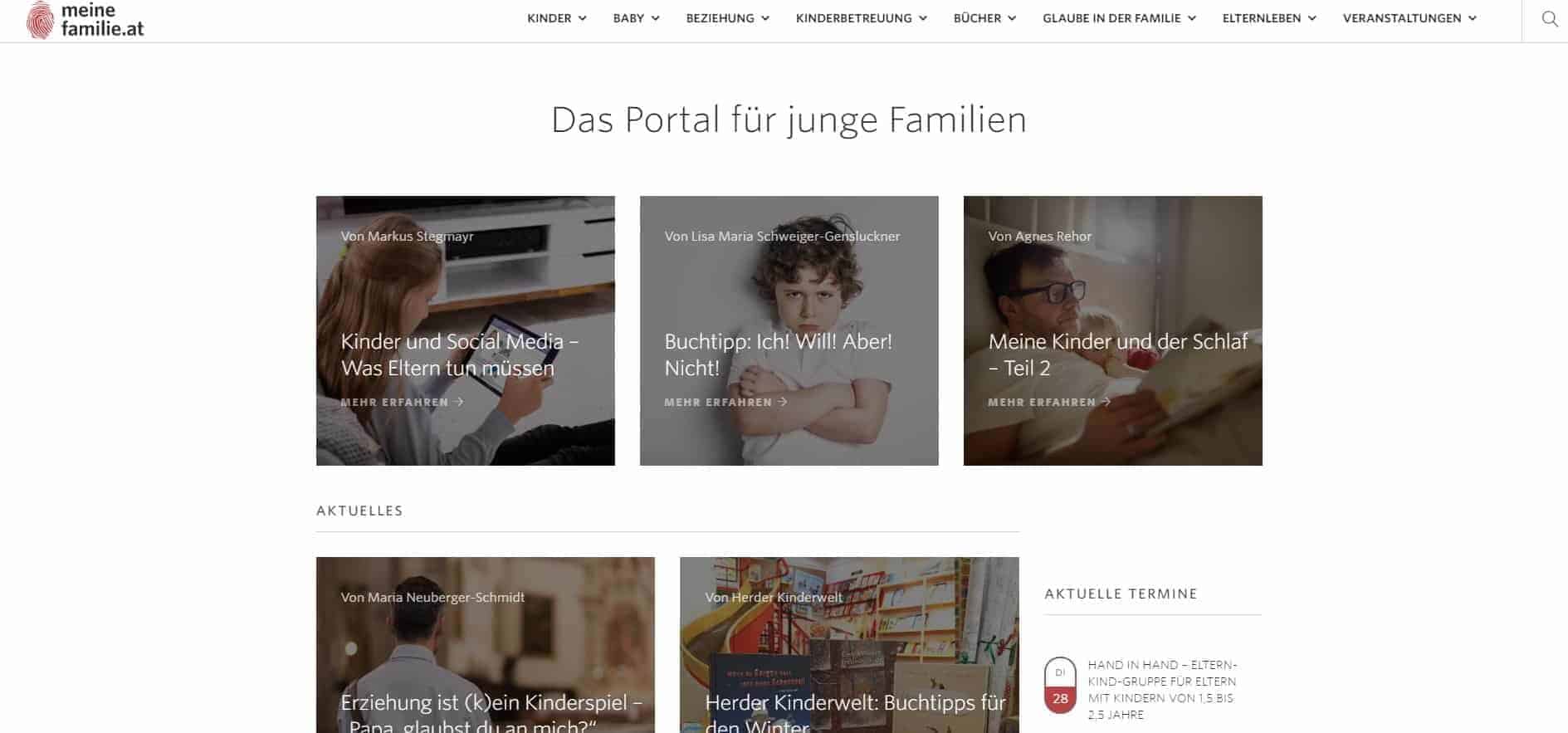Open the Hand in Hand Eltern-Kind-Gruppe event
This screenshot has width=1568, height=733.
click(x=1162, y=689)
